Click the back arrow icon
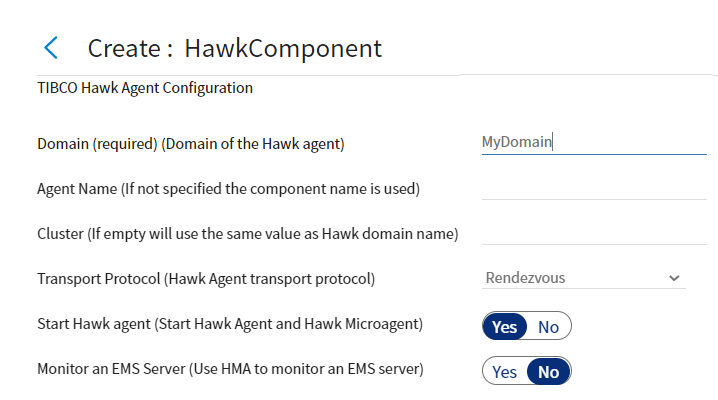Image resolution: width=718 pixels, height=400 pixels. coord(51,47)
